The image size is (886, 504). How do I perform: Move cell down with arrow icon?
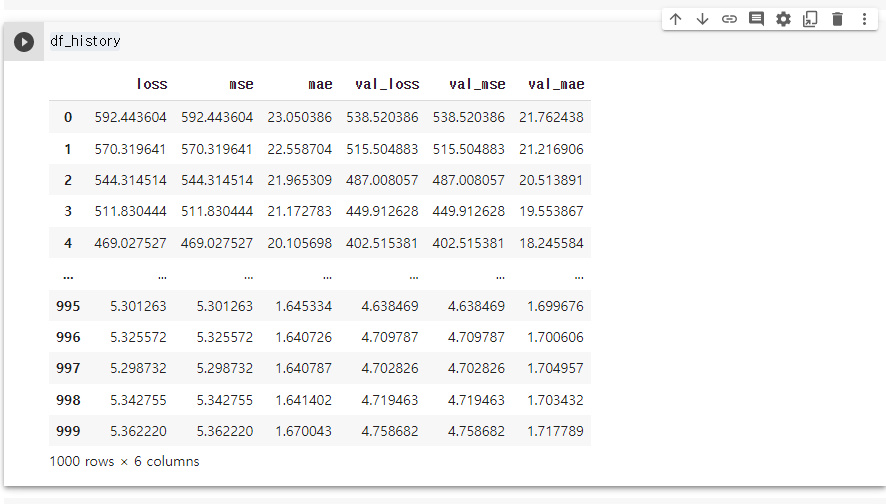[702, 19]
